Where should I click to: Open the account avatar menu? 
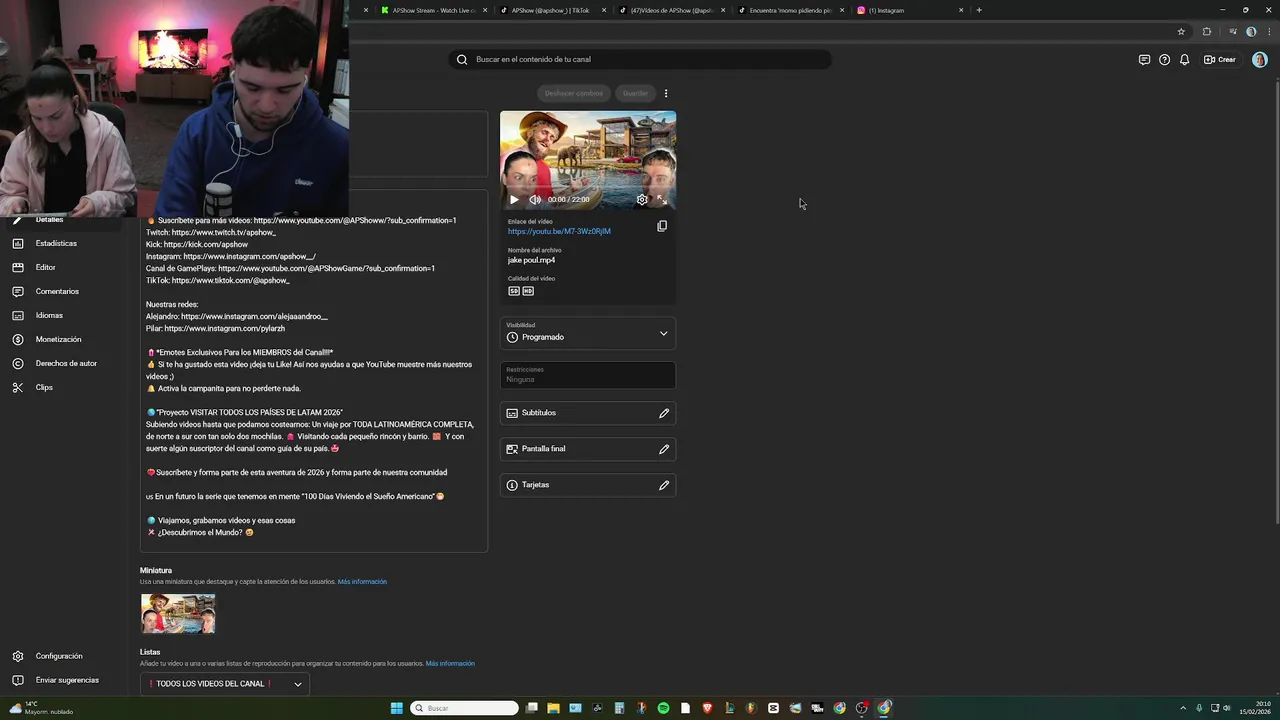pos(1259,60)
